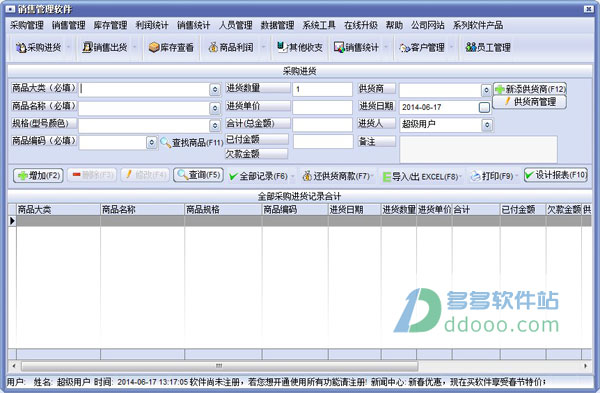600x393 pixels.
Task: Open 销售出货 toolbar button
Action: tap(104, 47)
